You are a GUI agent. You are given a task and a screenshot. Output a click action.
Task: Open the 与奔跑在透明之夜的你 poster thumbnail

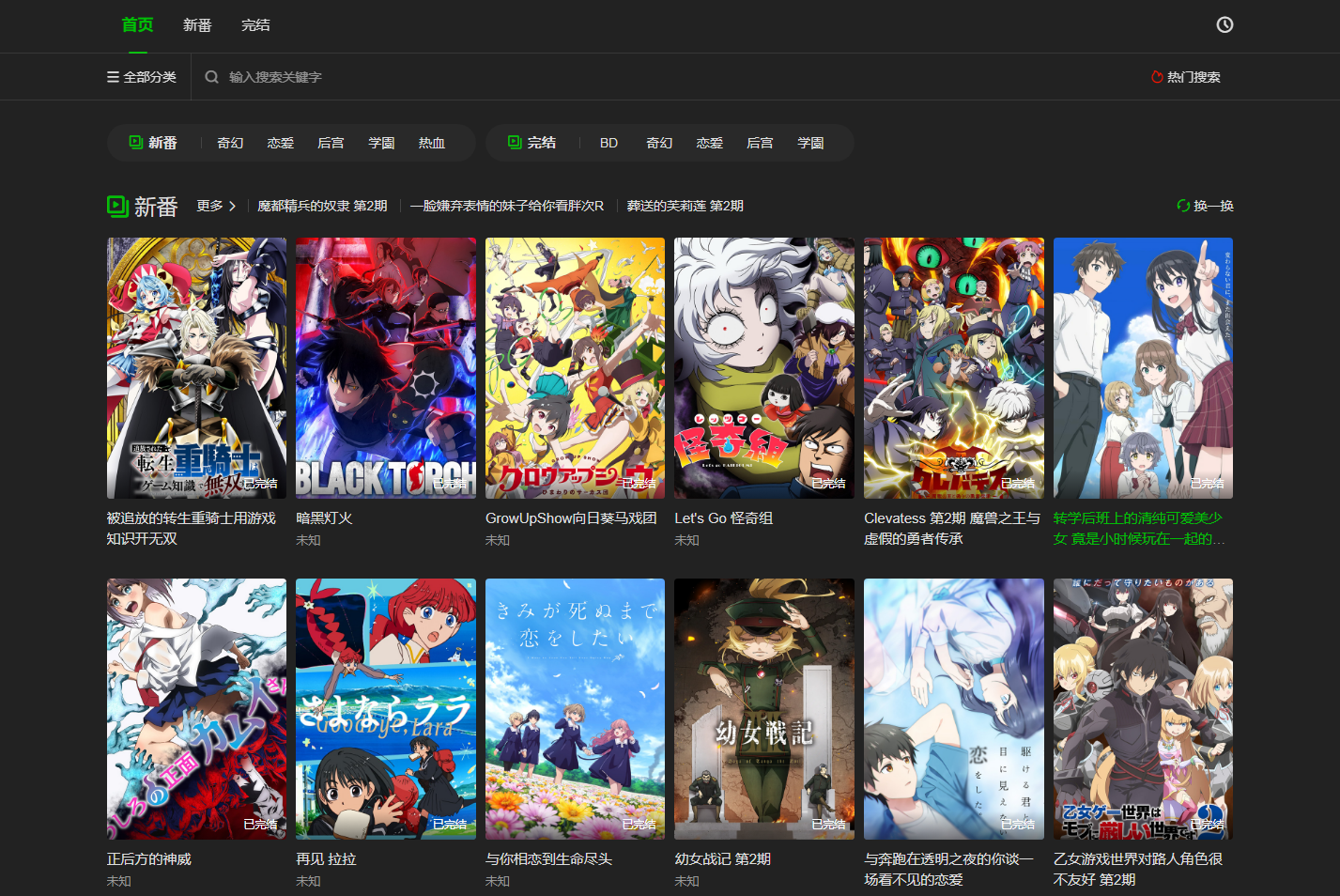[x=954, y=709]
